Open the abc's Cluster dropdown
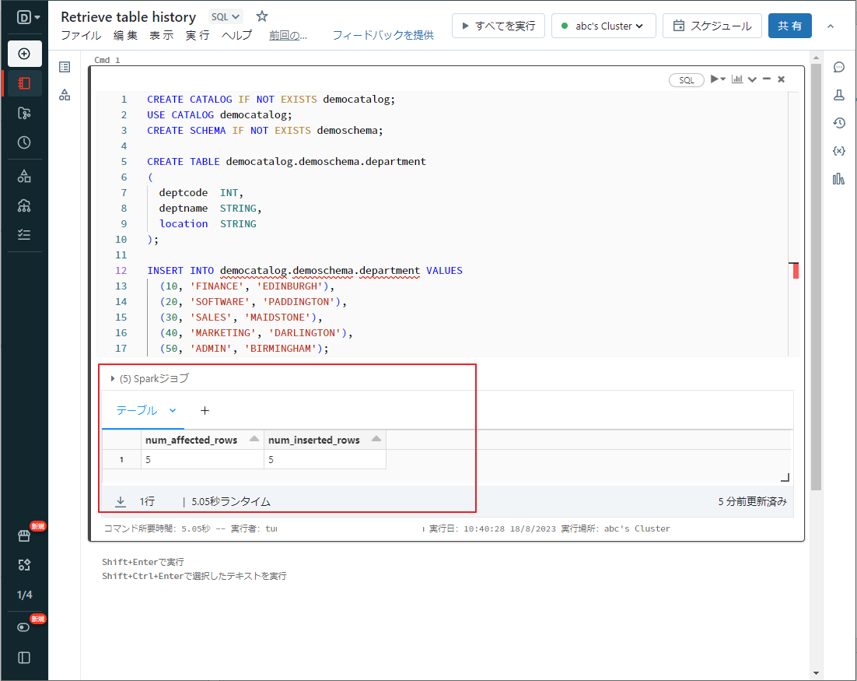 [x=603, y=26]
